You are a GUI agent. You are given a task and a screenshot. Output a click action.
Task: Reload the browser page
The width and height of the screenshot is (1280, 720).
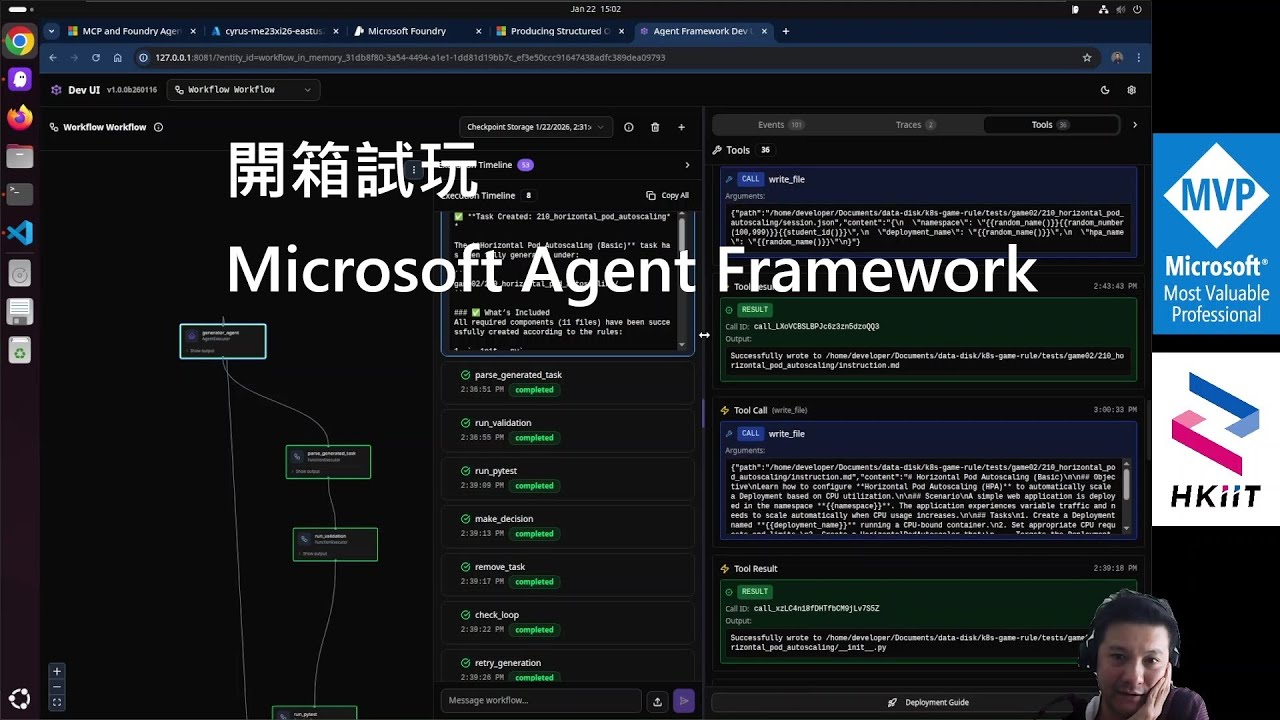pyautogui.click(x=96, y=58)
